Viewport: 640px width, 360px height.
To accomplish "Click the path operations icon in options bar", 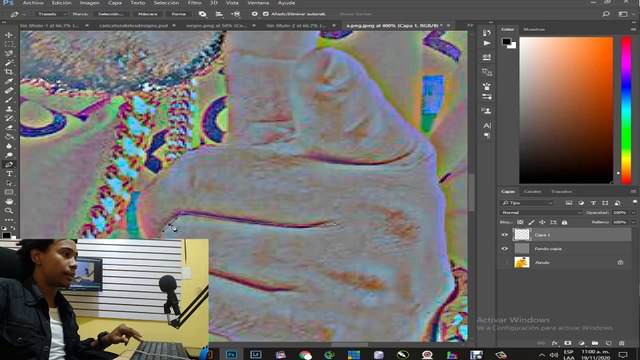I will [x=202, y=14].
